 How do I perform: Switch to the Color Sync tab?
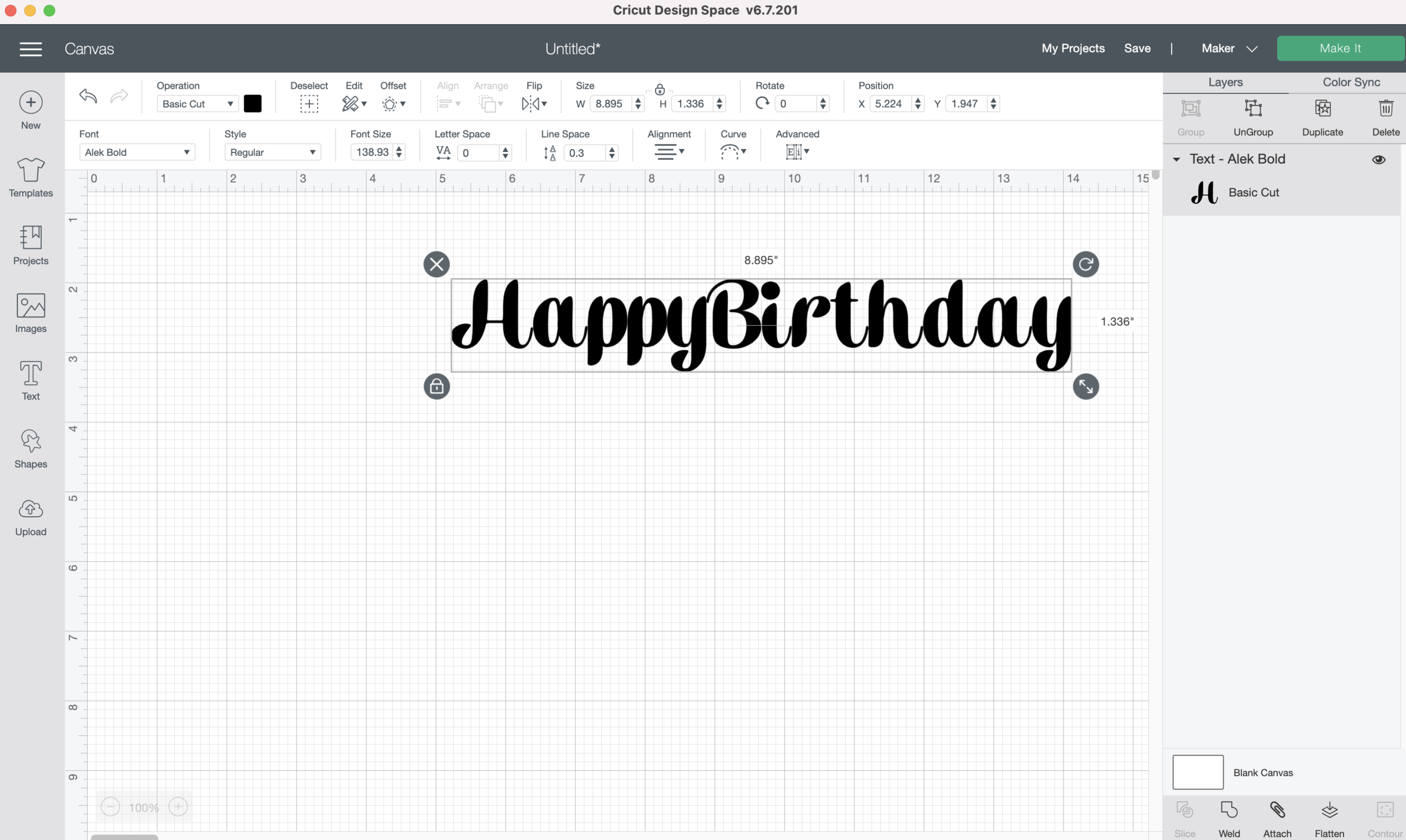point(1350,82)
